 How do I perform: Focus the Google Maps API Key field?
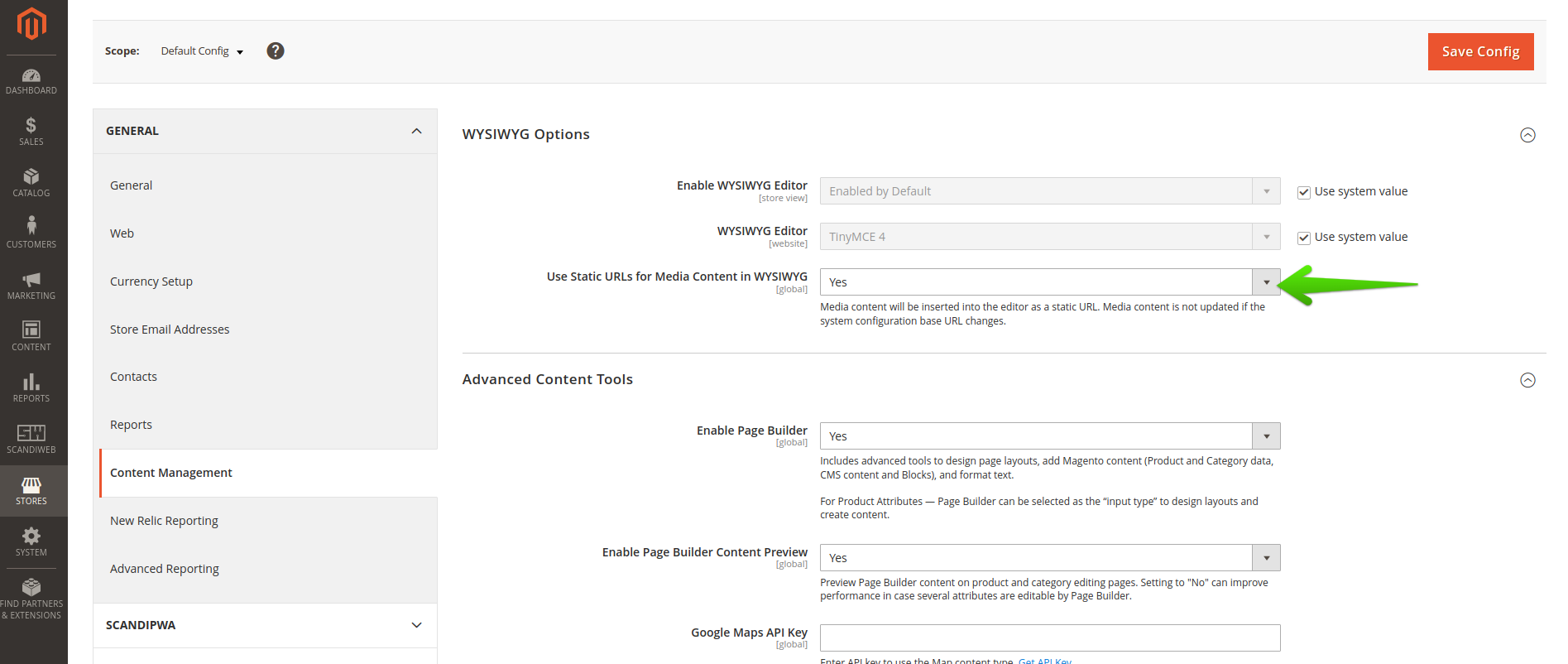[x=1050, y=638]
